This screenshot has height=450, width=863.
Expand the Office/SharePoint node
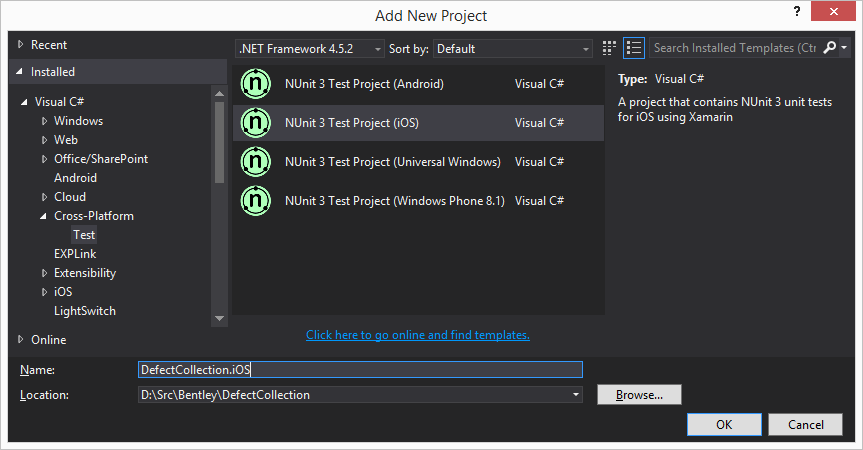coord(45,159)
